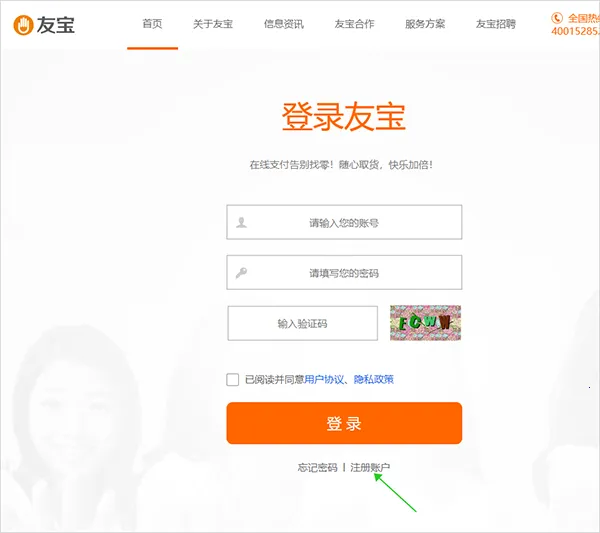Focus the password input field

coord(344,272)
